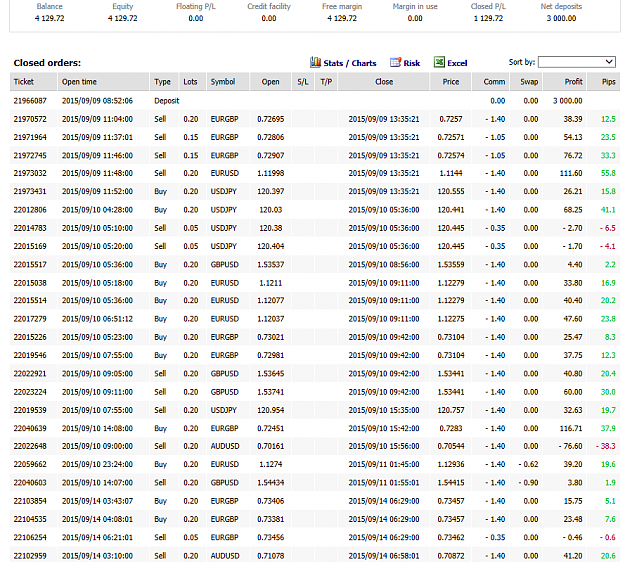Select ticket number 22103854
Viewport: 625px width, 562px height.
pyautogui.click(x=30, y=501)
